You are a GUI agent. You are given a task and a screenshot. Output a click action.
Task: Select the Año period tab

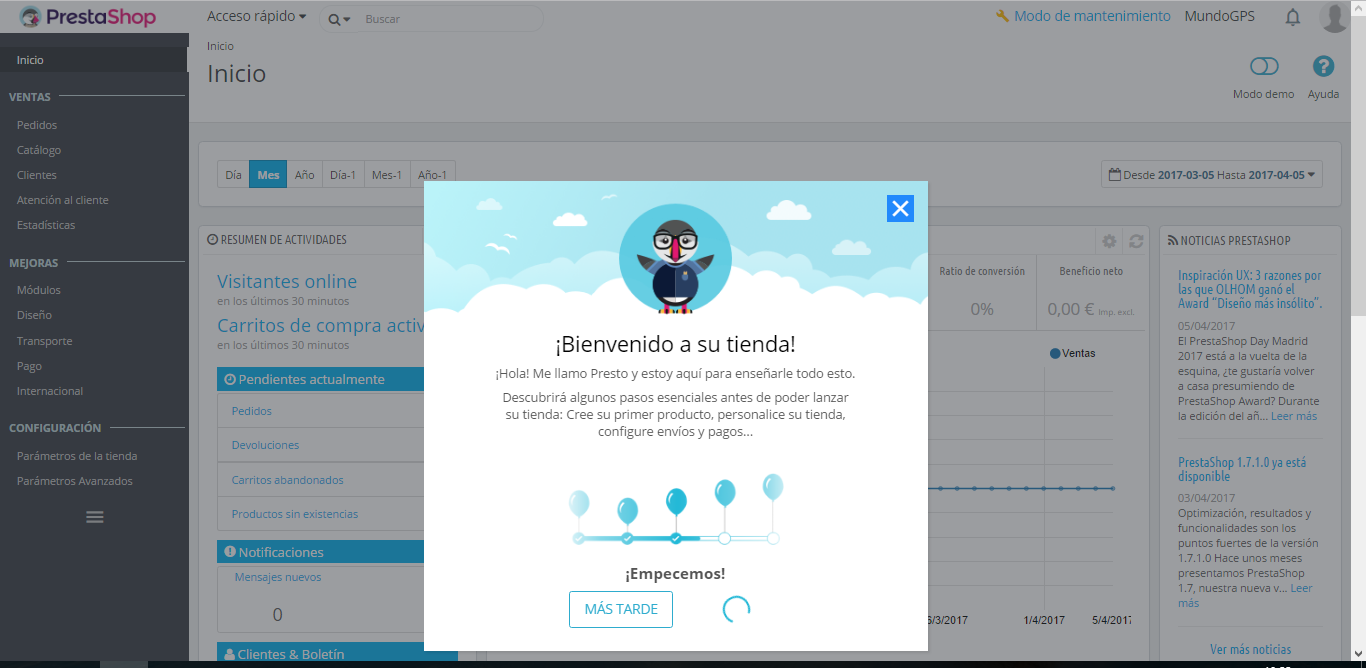(x=305, y=174)
